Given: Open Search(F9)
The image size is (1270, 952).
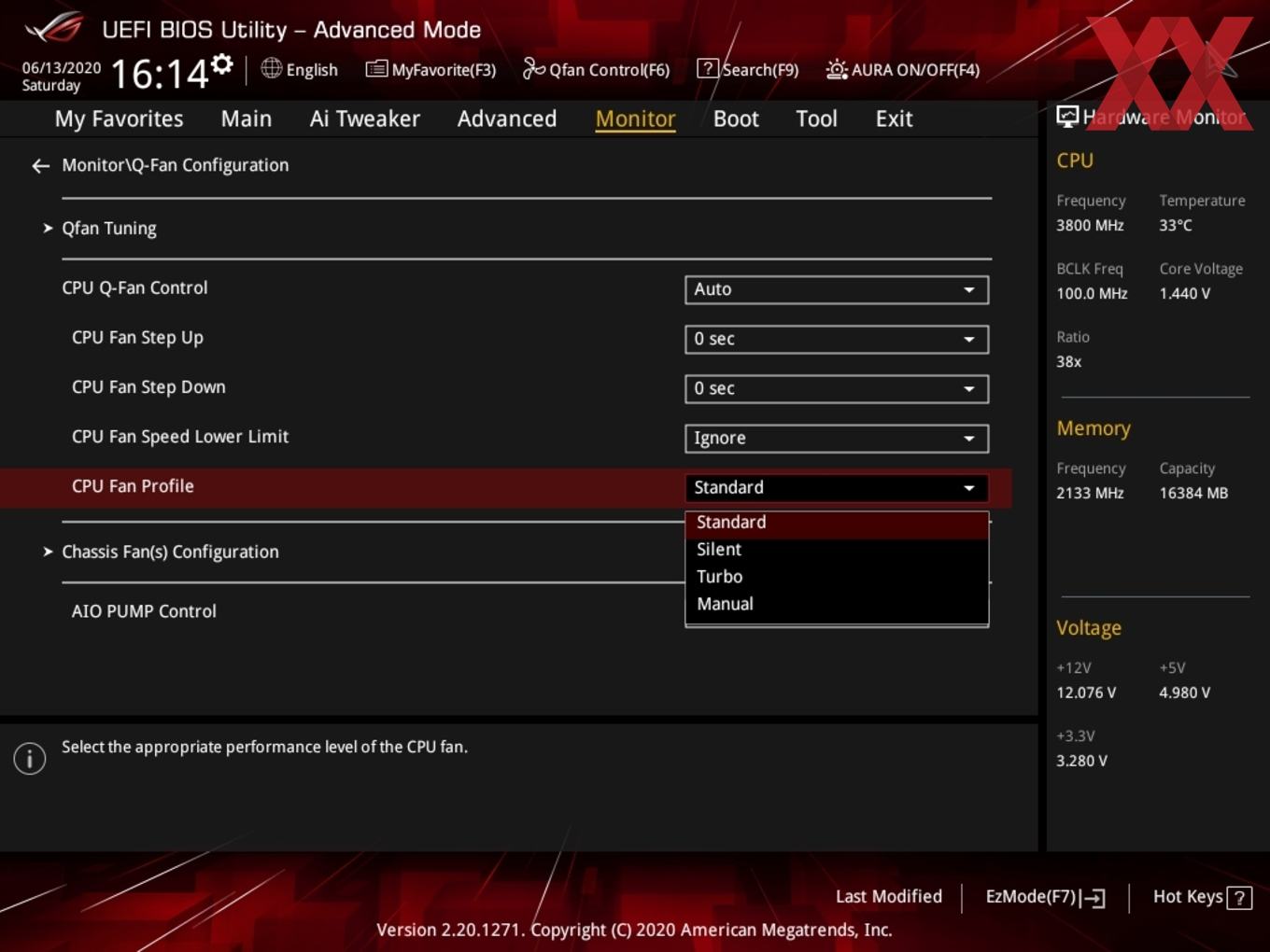Looking at the screenshot, I should [748, 69].
